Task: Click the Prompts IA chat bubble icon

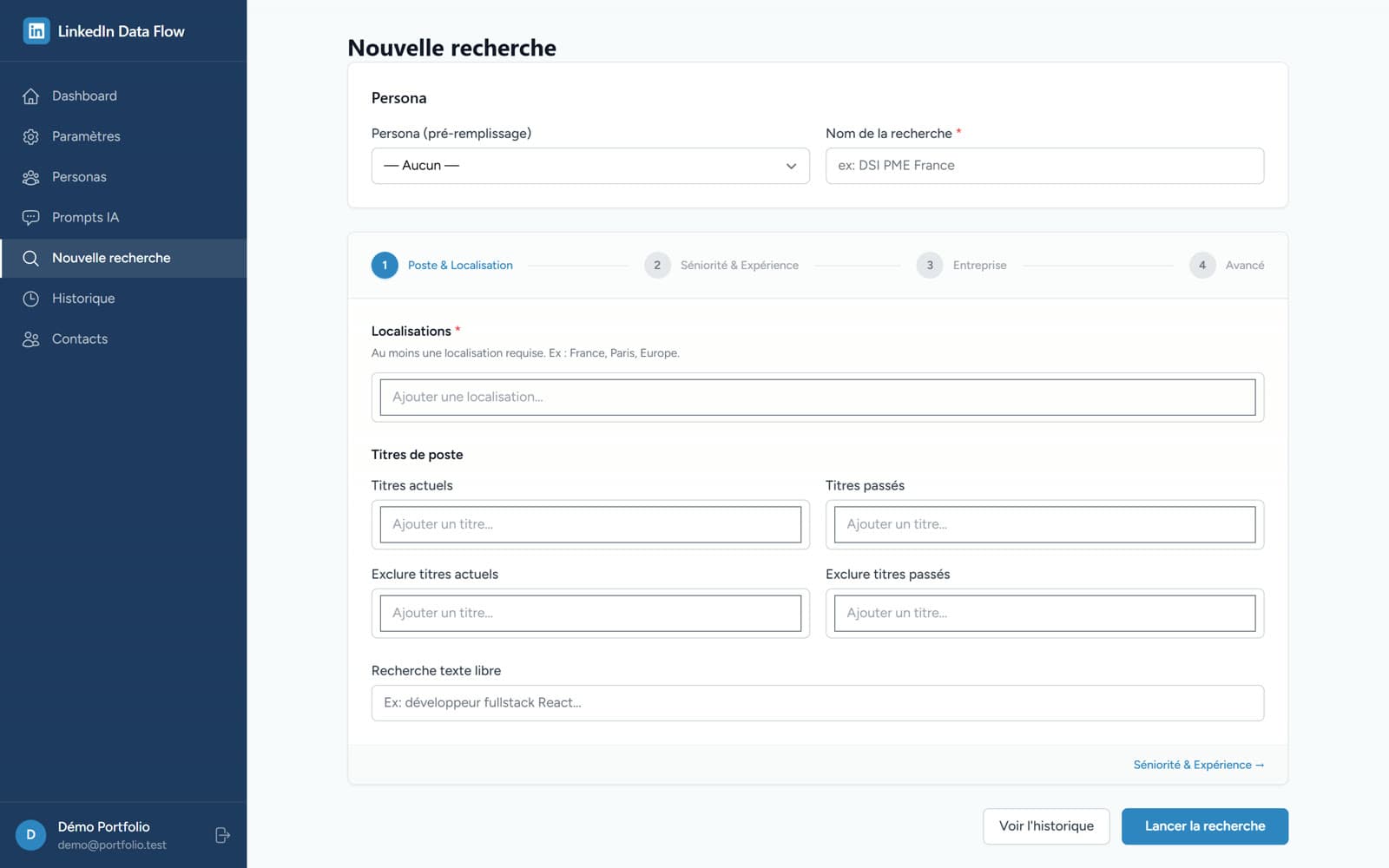Action: [30, 218]
